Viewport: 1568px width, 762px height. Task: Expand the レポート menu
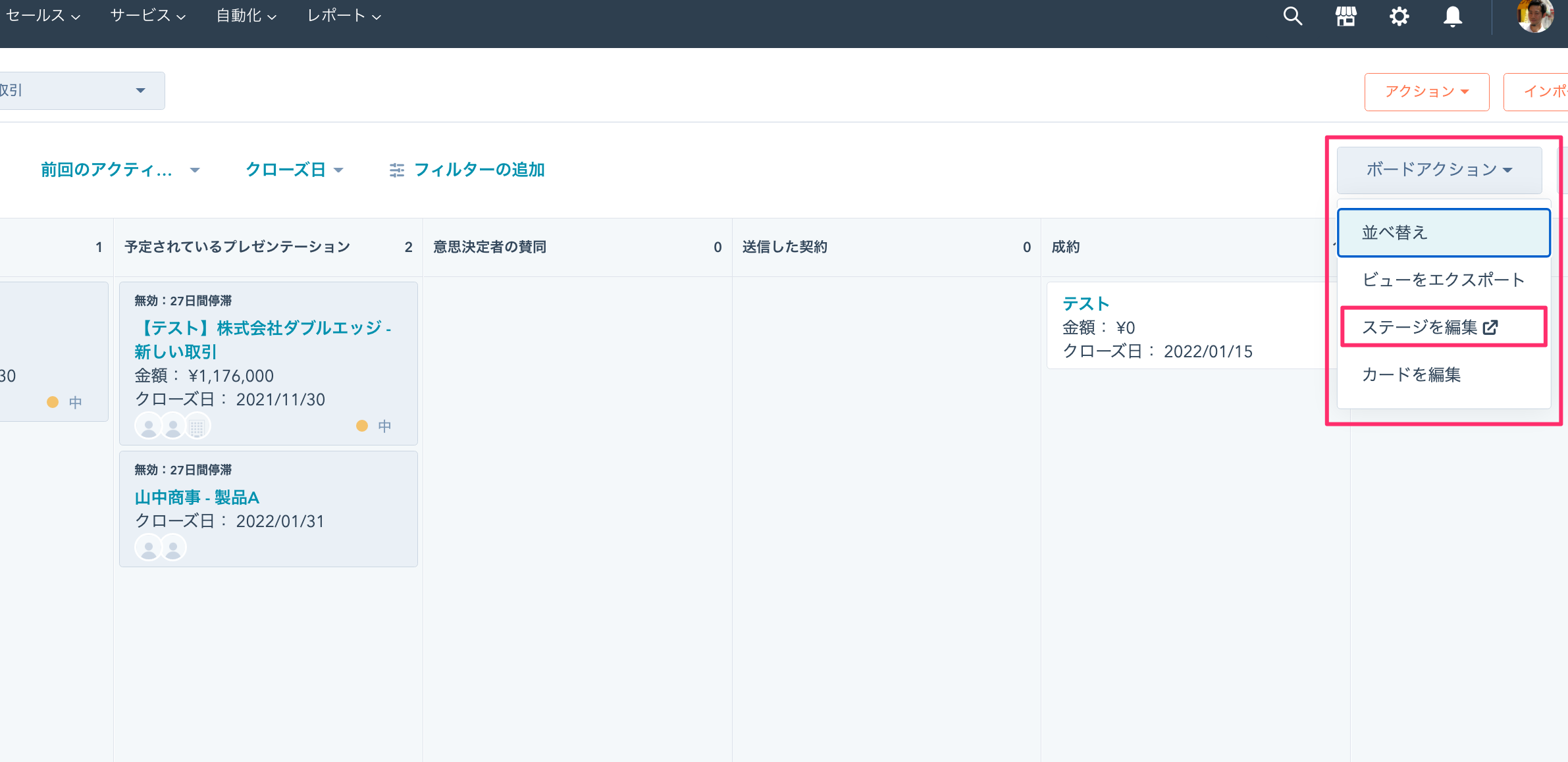344,16
